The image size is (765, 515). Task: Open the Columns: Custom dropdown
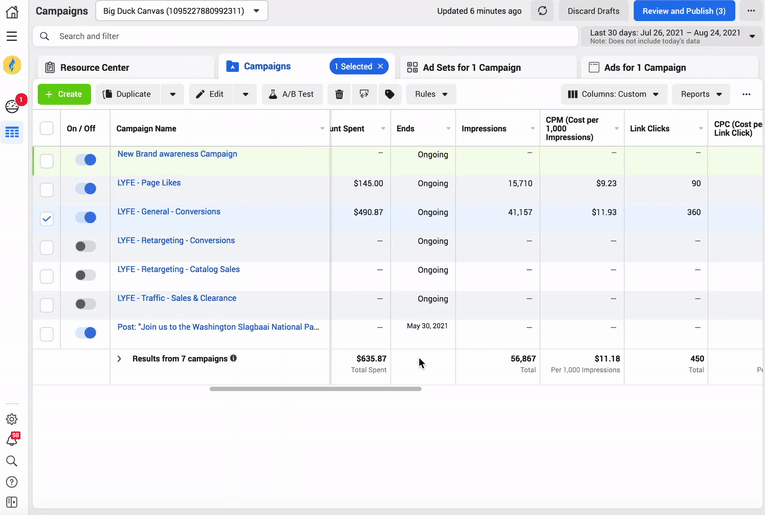(613, 94)
